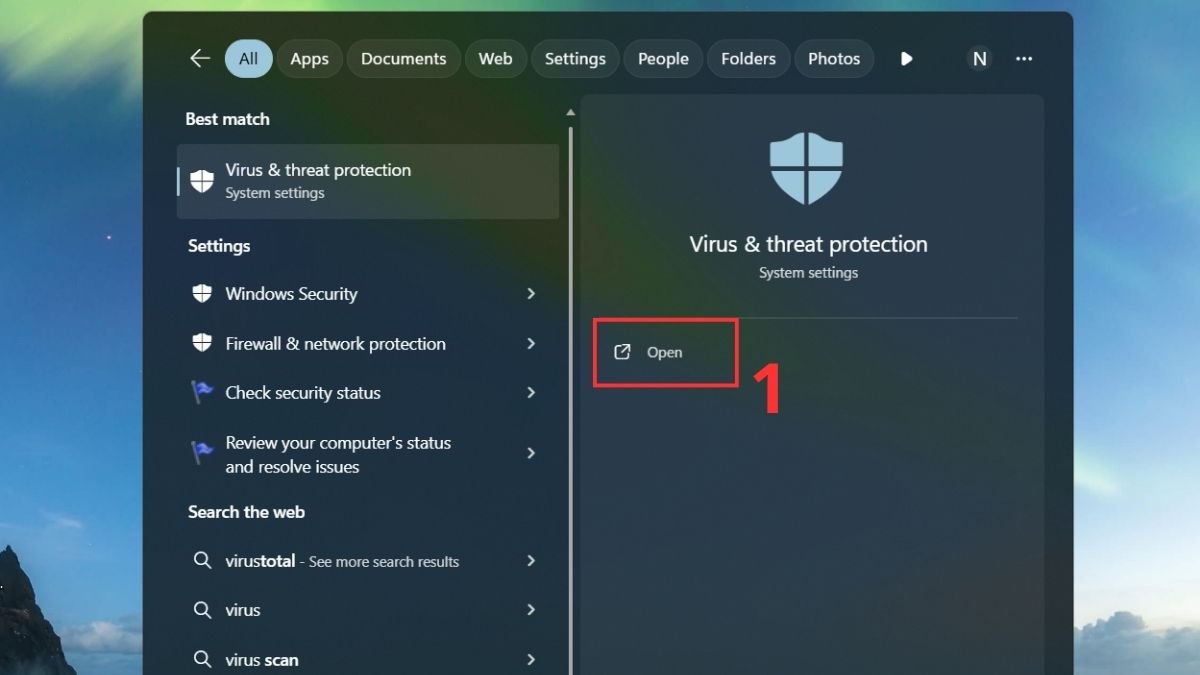Select the Photos filter pill
Viewport: 1200px width, 675px height.
(834, 58)
